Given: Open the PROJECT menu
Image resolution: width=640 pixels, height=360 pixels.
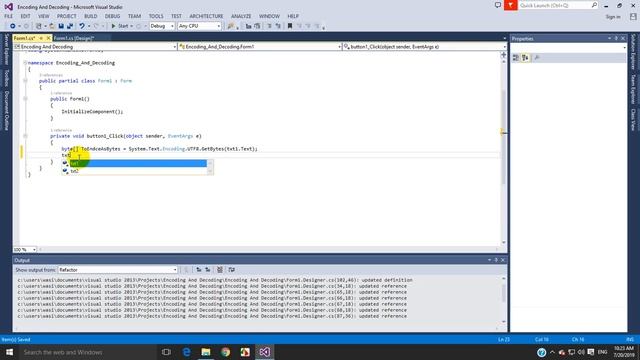Looking at the screenshot, I should click(x=67, y=16).
